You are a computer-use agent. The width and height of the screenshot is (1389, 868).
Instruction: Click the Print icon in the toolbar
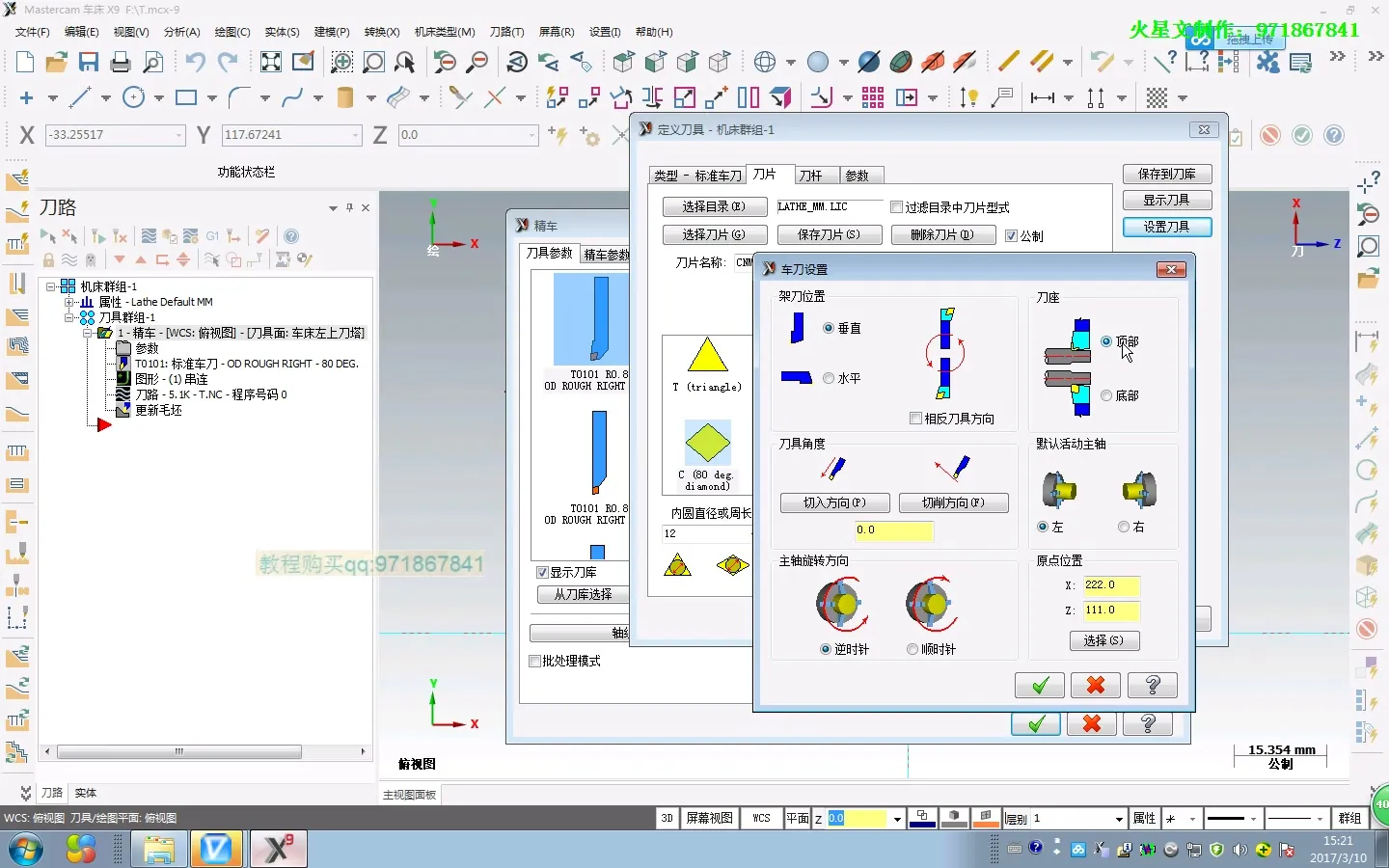coord(119,62)
